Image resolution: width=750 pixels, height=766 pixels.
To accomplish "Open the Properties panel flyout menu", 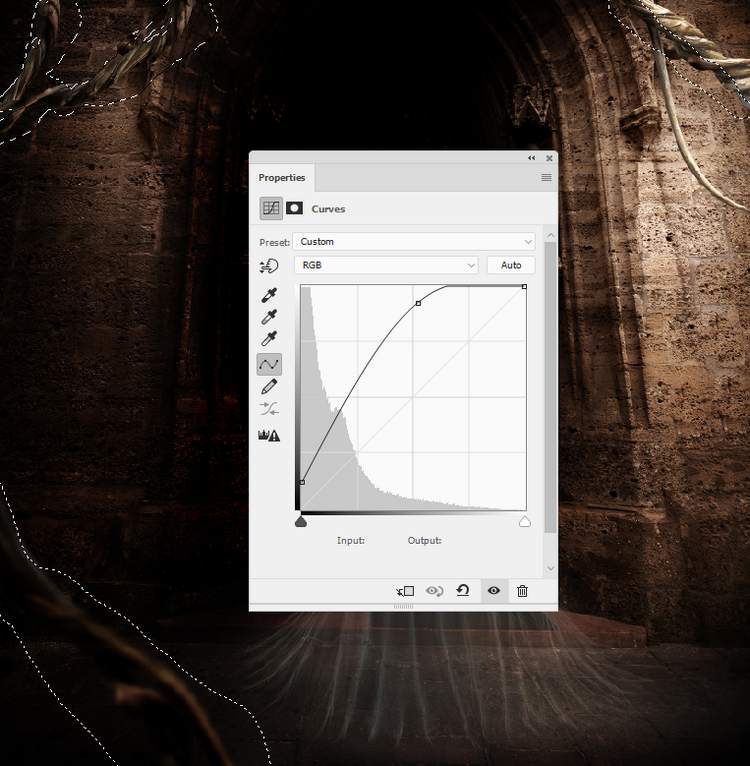I will [546, 177].
